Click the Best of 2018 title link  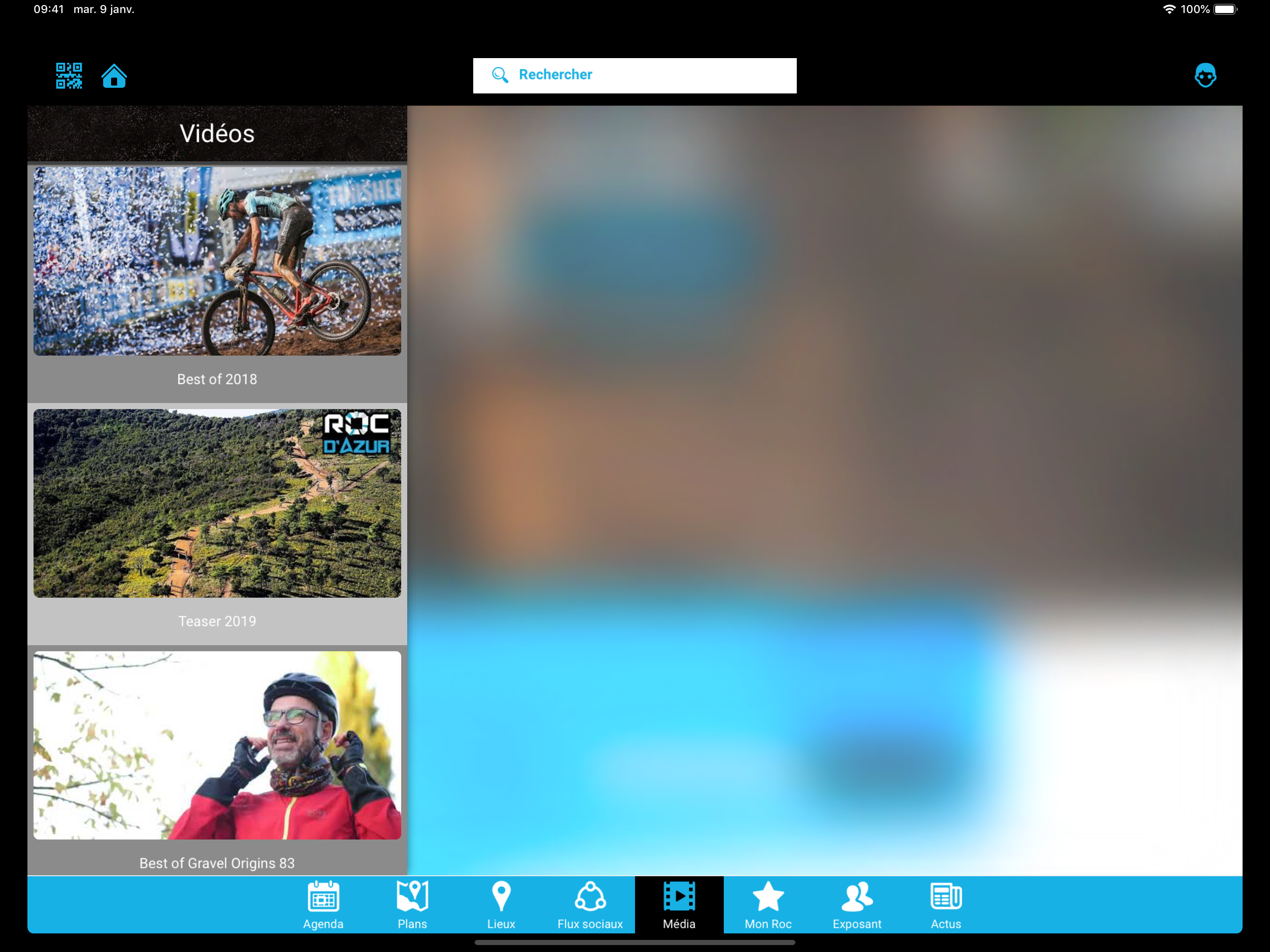[217, 379]
